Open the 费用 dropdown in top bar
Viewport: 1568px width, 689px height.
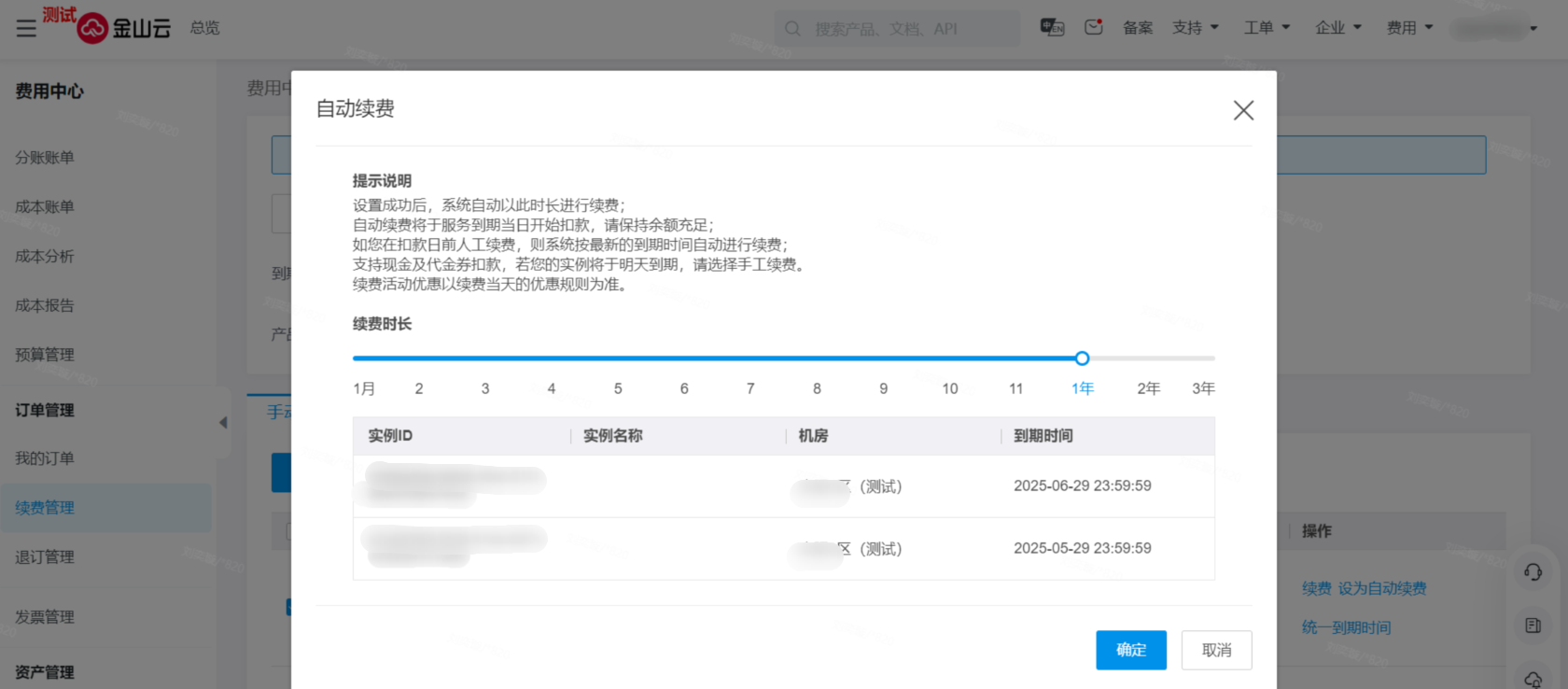pyautogui.click(x=1409, y=28)
